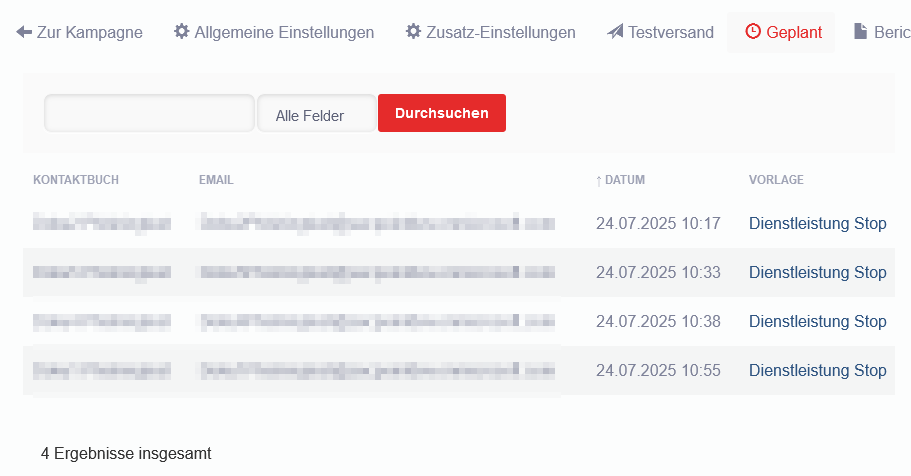Image resolution: width=911 pixels, height=476 pixels.
Task: Click the red clock icon for Geplant
Action: coord(753,32)
